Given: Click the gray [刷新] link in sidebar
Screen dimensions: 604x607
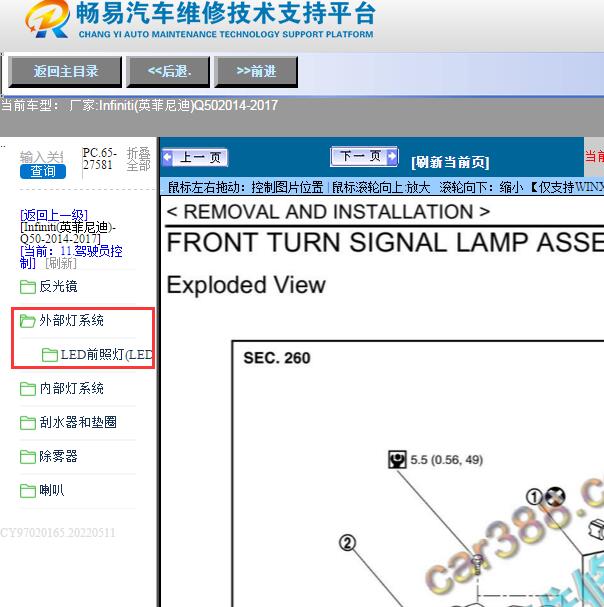Looking at the screenshot, I should pyautogui.click(x=61, y=264).
